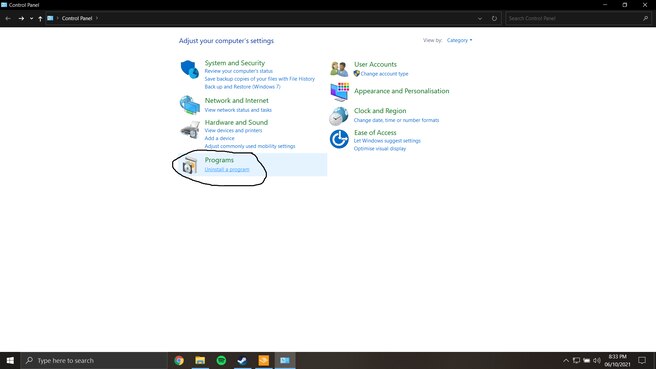Open System and Security category
Screen dimensions: 656x369
[x=235, y=63]
